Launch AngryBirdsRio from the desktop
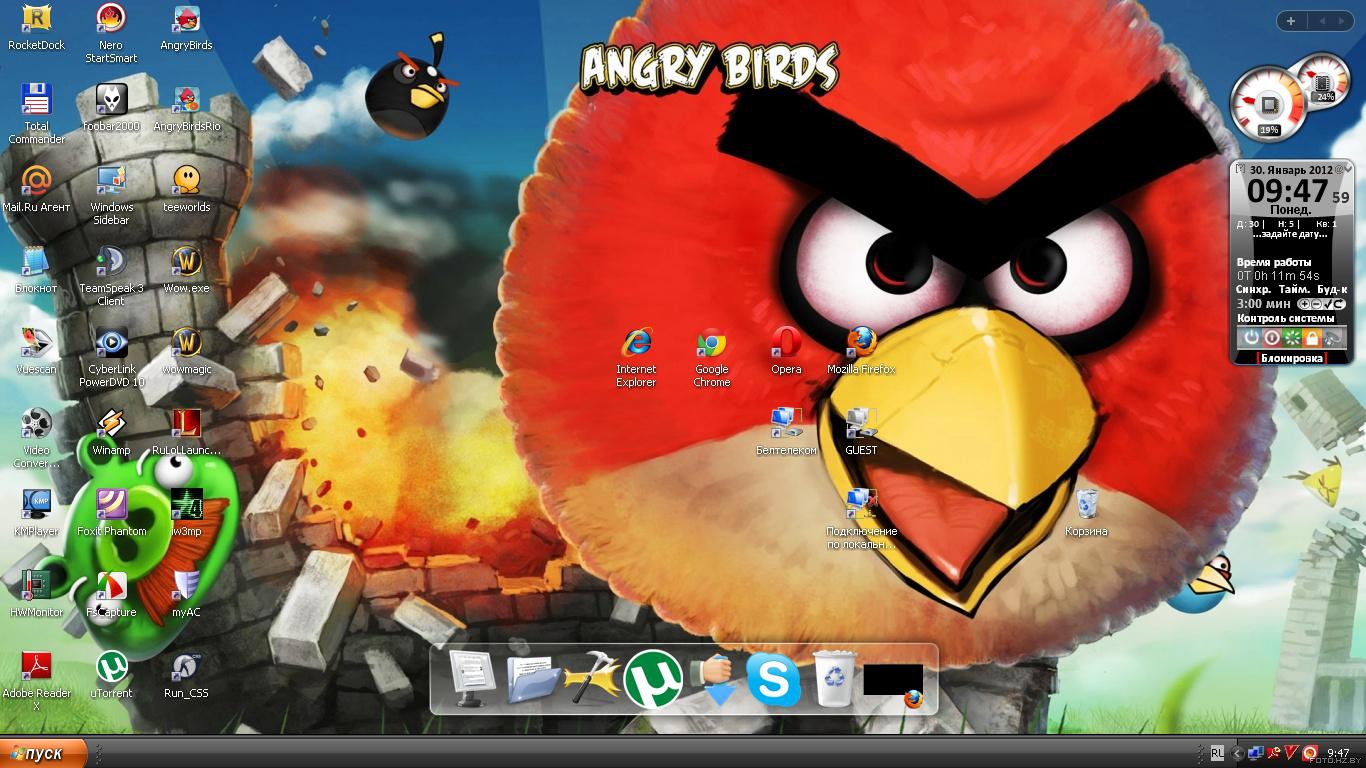1366x768 pixels. (186, 107)
